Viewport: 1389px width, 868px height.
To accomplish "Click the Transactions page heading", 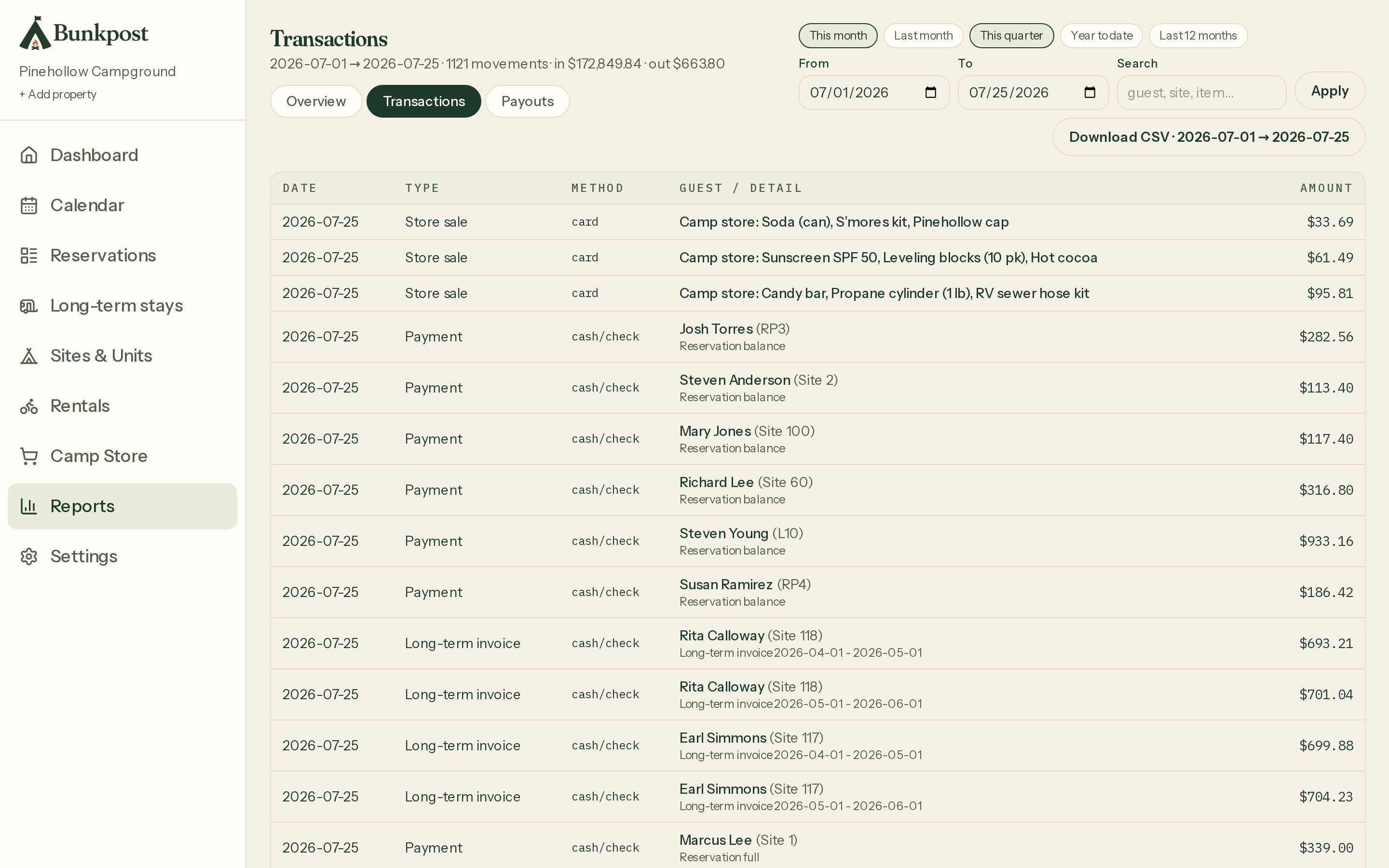I will point(329,39).
